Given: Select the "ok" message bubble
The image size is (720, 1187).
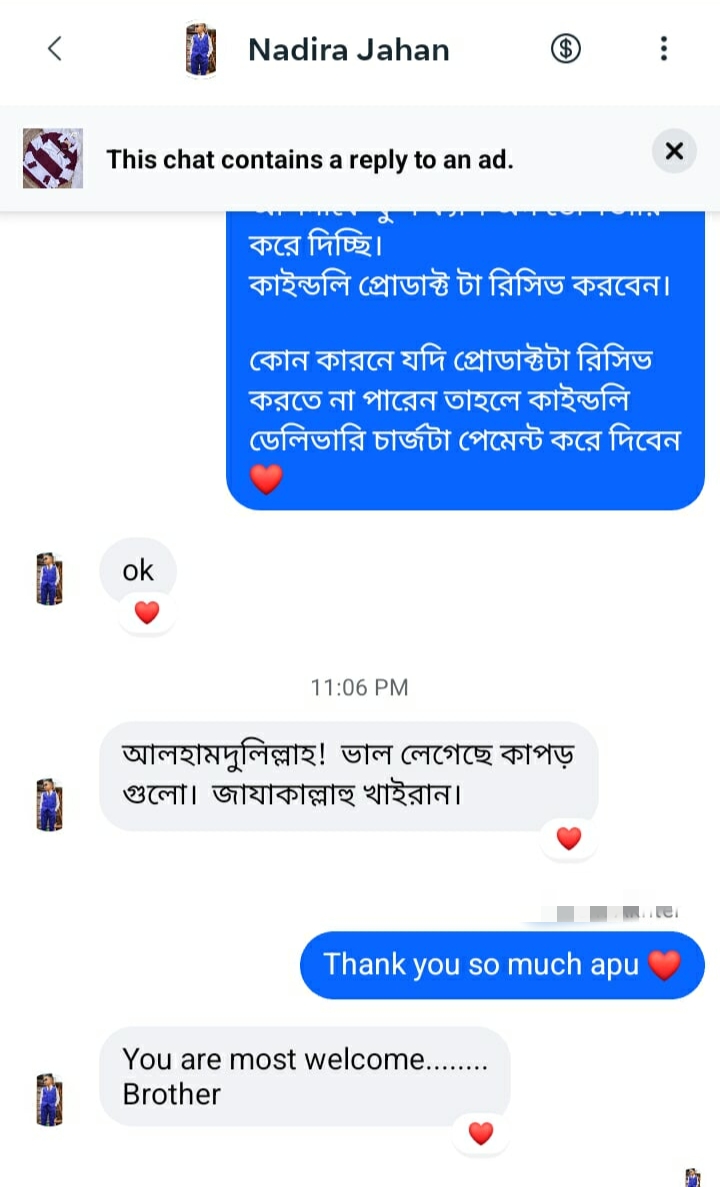Looking at the screenshot, I should click(138, 571).
